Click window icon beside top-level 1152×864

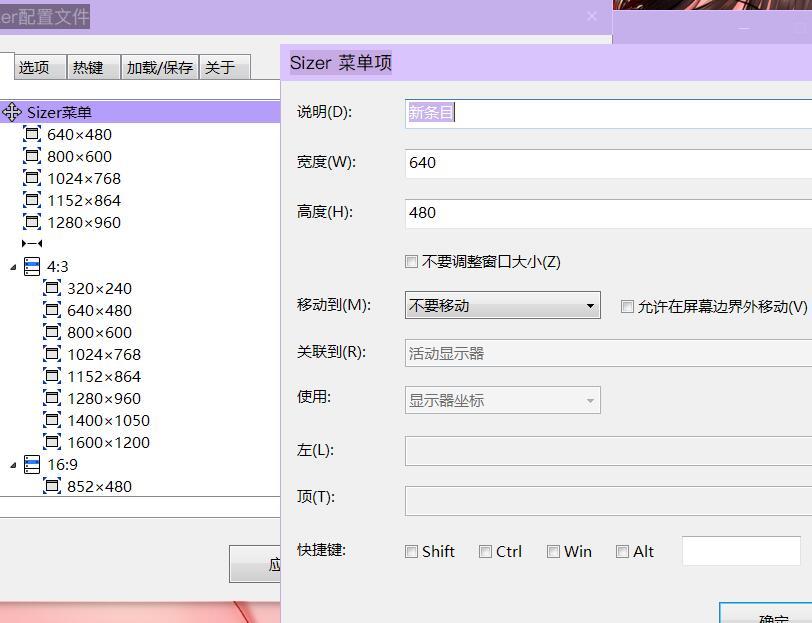click(32, 200)
